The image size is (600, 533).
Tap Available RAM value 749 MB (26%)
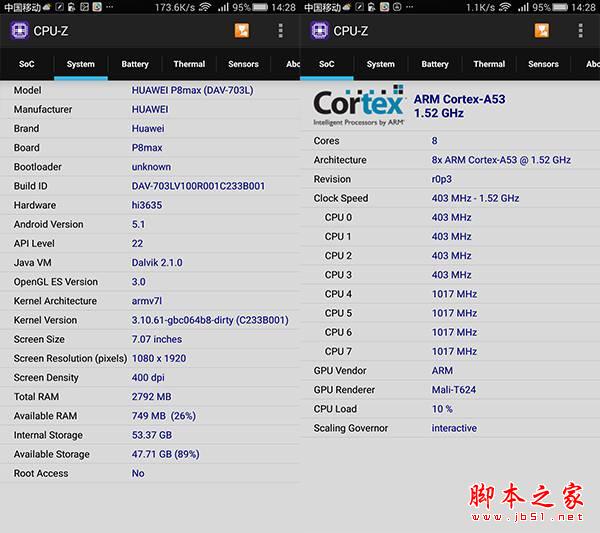click(164, 416)
